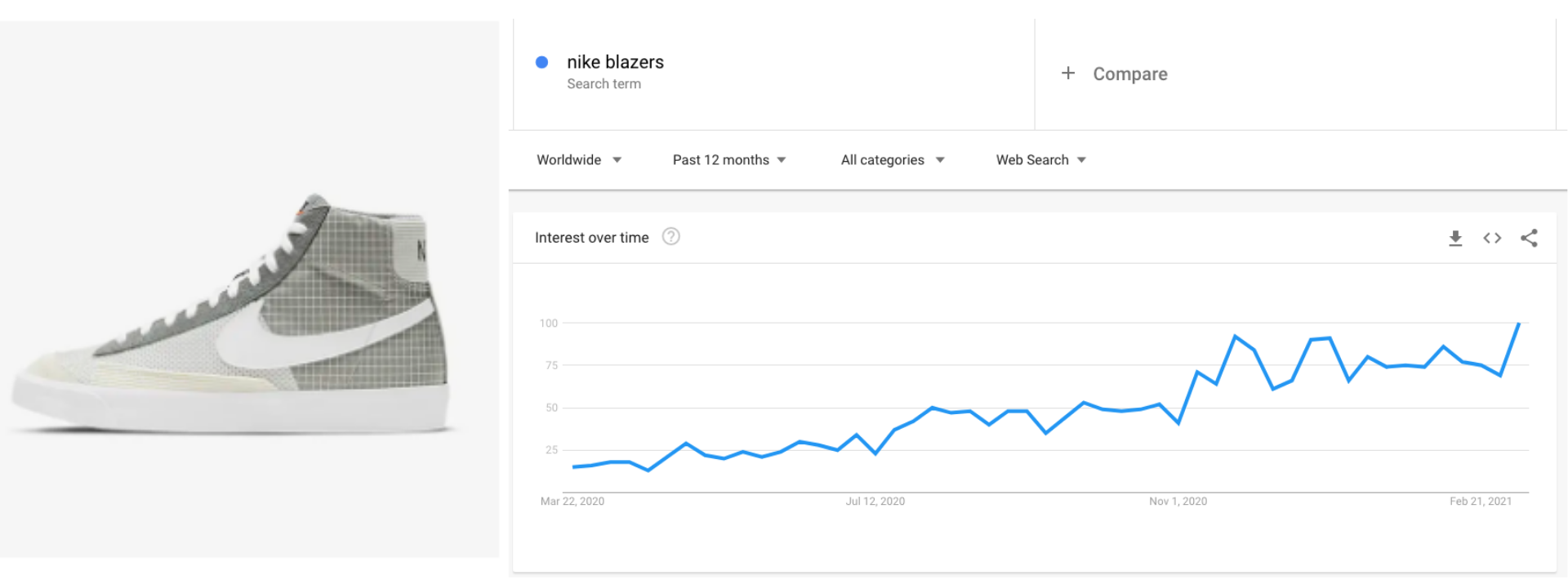
Task: Open the Worldwide region dropdown
Action: tap(579, 160)
